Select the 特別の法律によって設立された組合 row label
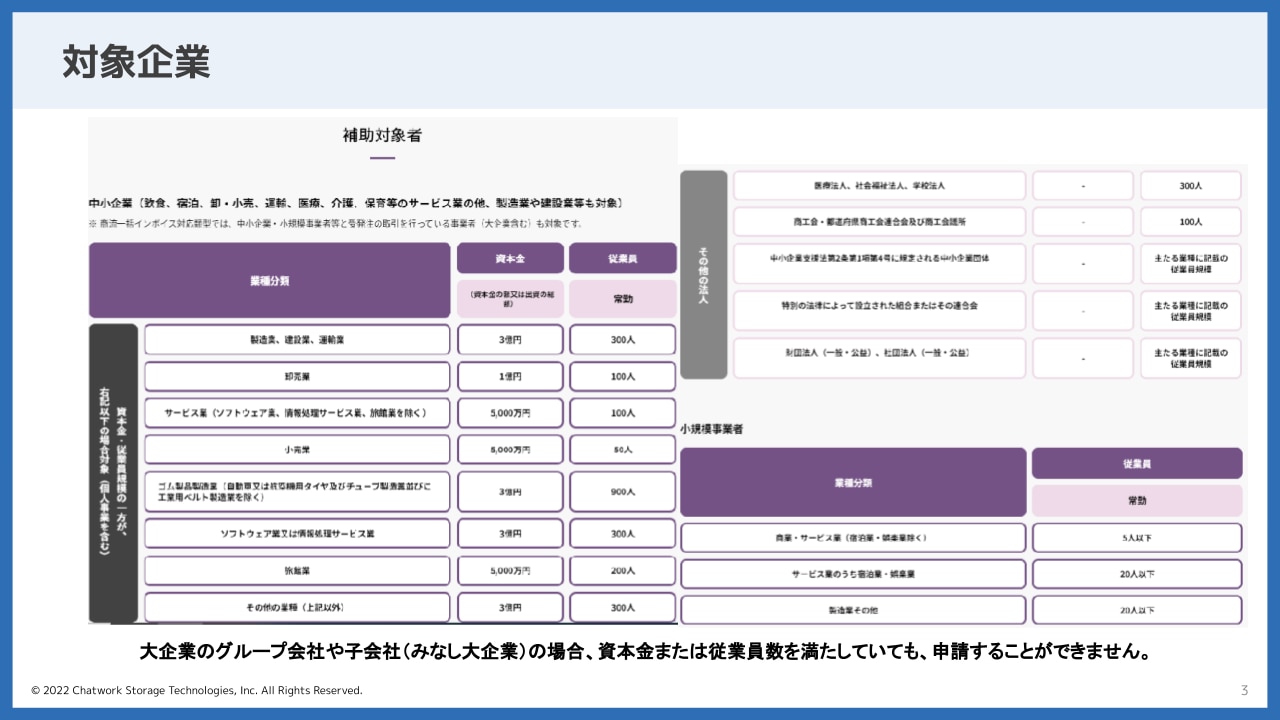The width and height of the screenshot is (1280, 720). pos(880,311)
